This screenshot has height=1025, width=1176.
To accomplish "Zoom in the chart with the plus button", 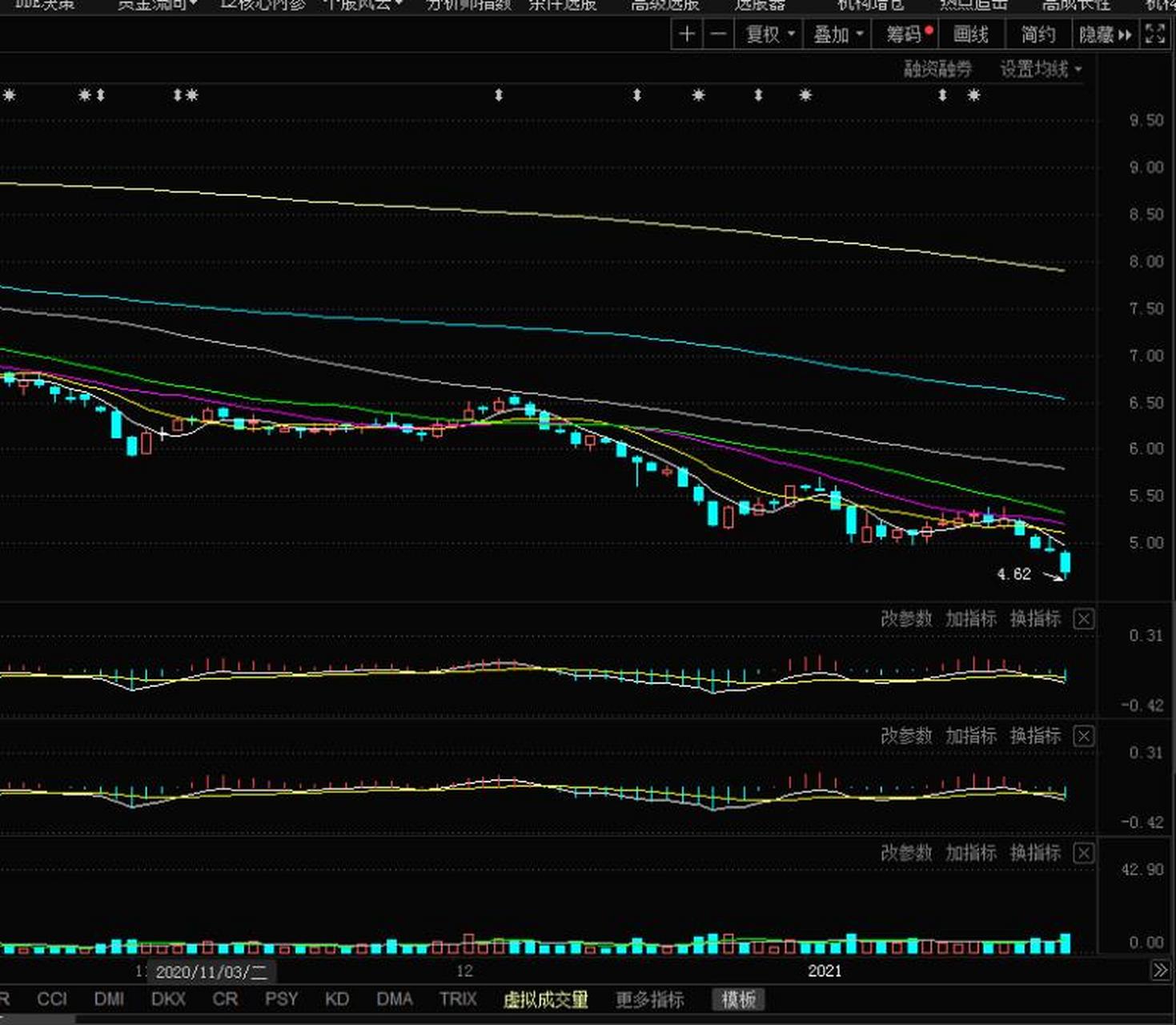I will pos(687,34).
